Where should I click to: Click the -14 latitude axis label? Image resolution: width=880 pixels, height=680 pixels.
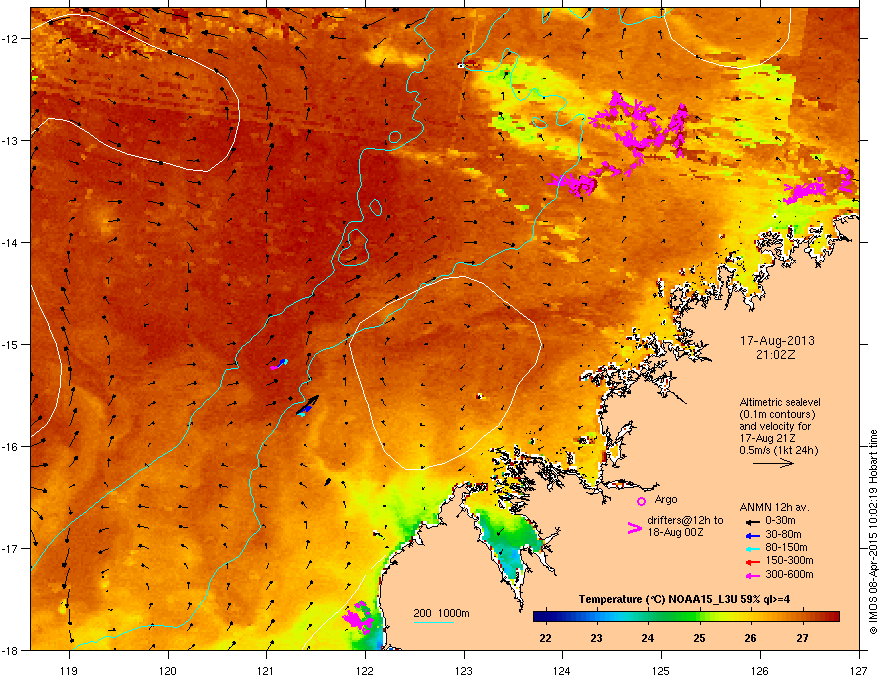click(11, 242)
